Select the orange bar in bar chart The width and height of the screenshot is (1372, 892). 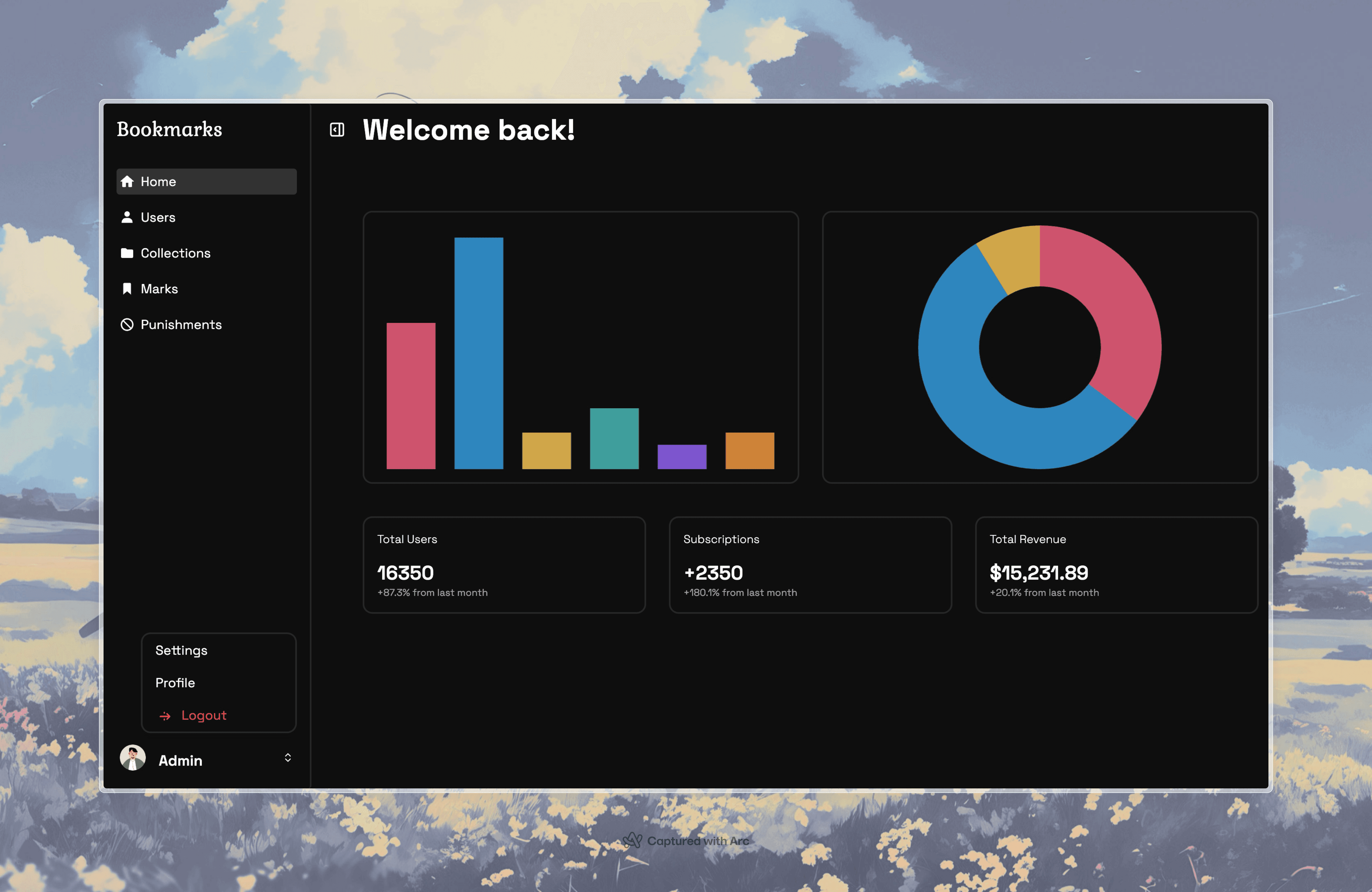tap(749, 450)
